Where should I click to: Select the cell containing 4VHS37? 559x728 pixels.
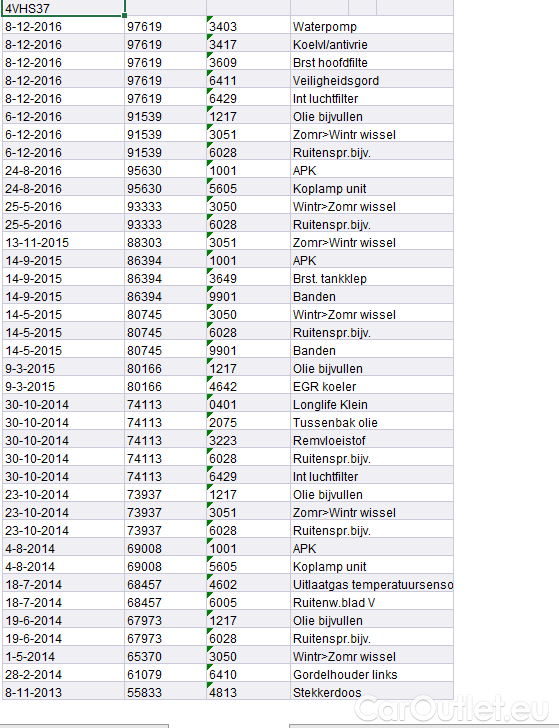coord(64,8)
